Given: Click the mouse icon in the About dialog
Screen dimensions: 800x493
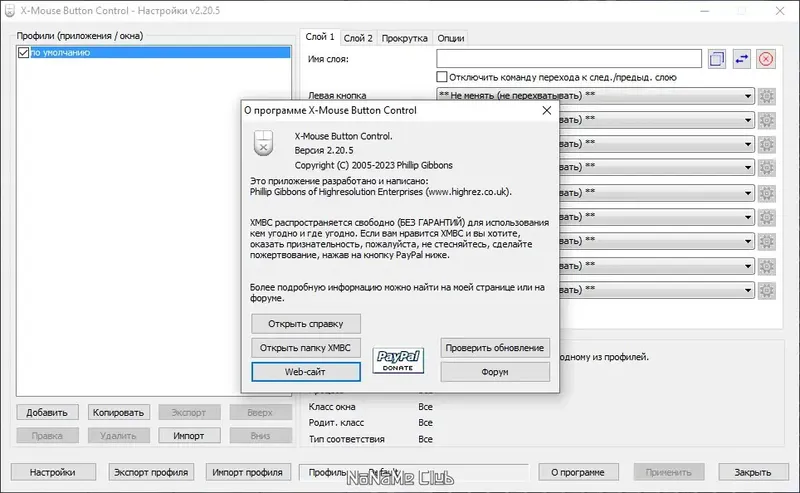Looking at the screenshot, I should point(263,143).
